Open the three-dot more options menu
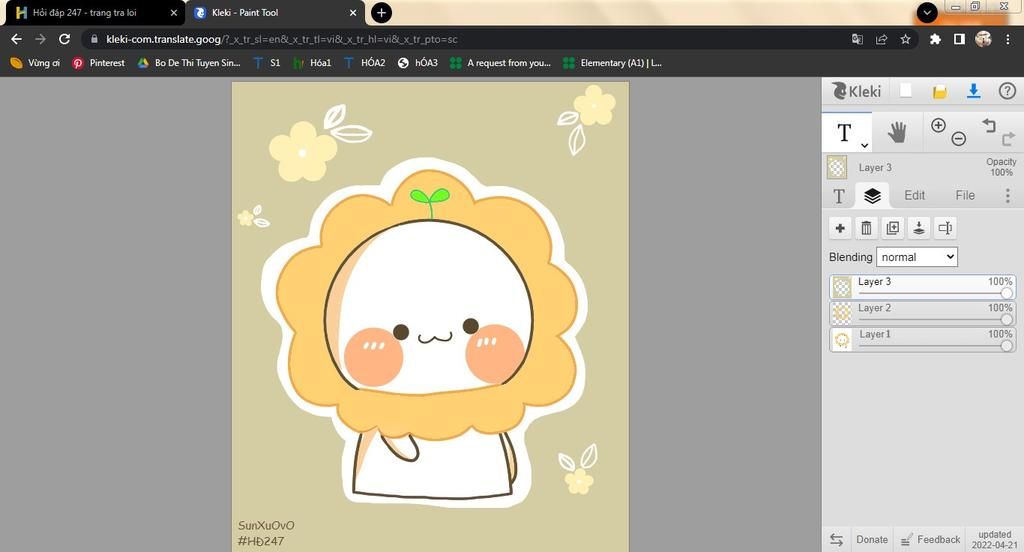This screenshot has height=552, width=1024. tap(1007, 195)
